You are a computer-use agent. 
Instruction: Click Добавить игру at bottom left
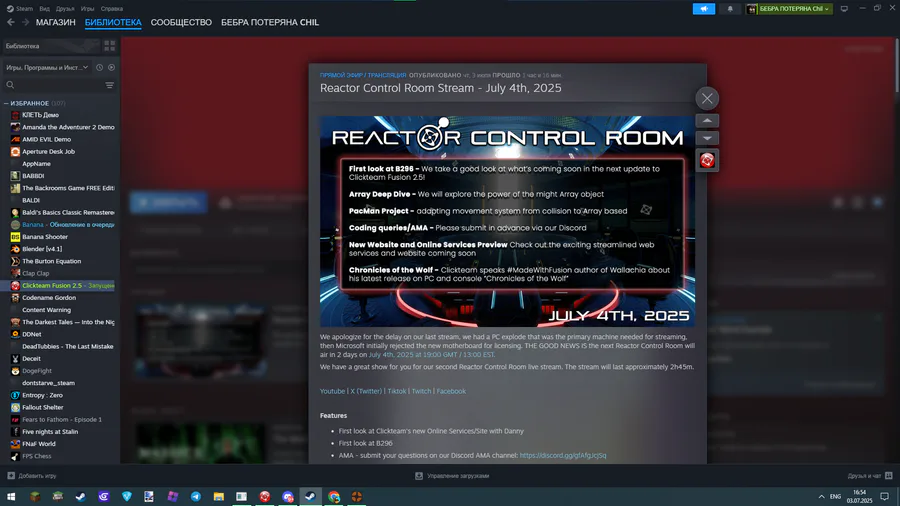coord(32,476)
